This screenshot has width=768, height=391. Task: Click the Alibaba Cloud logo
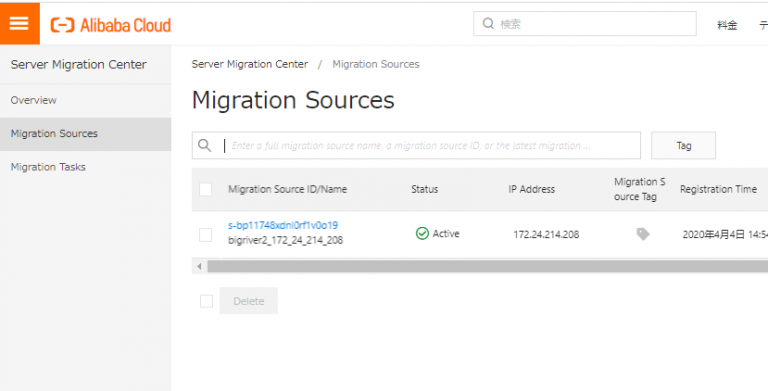point(111,24)
